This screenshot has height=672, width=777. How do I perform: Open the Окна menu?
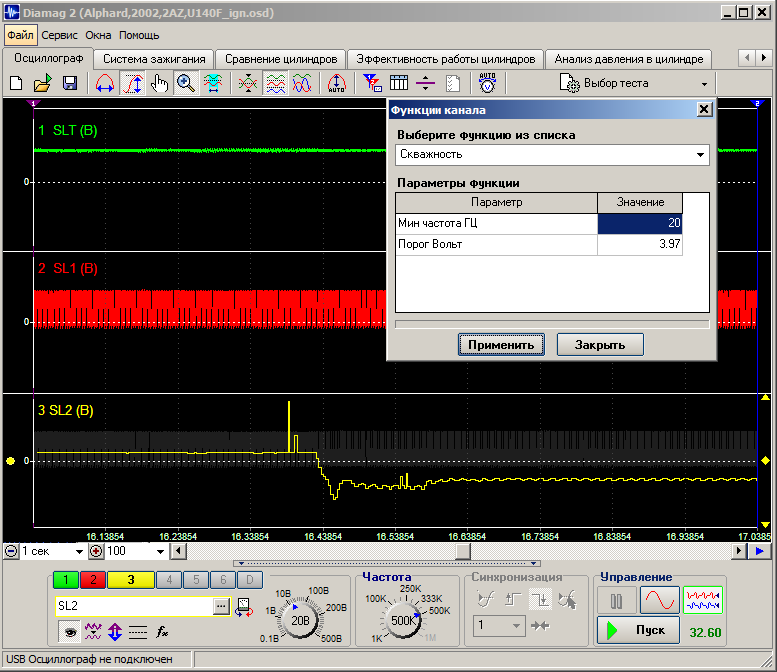[98, 35]
